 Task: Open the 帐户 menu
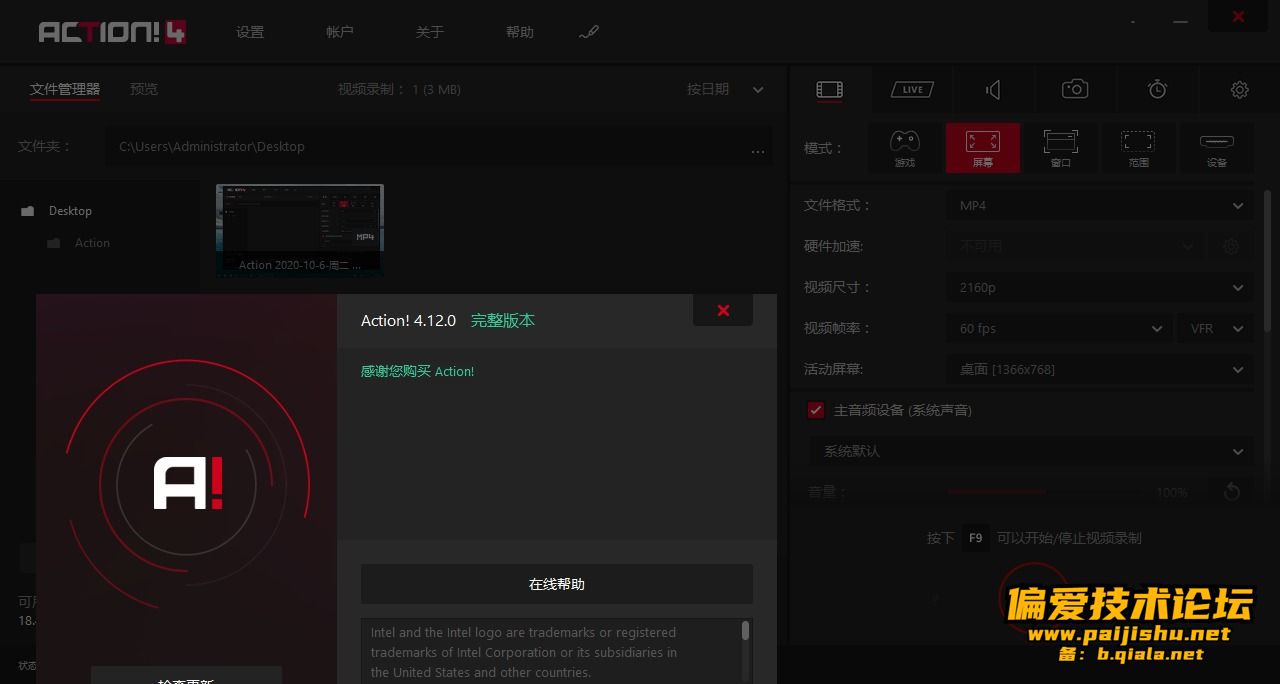tap(340, 32)
